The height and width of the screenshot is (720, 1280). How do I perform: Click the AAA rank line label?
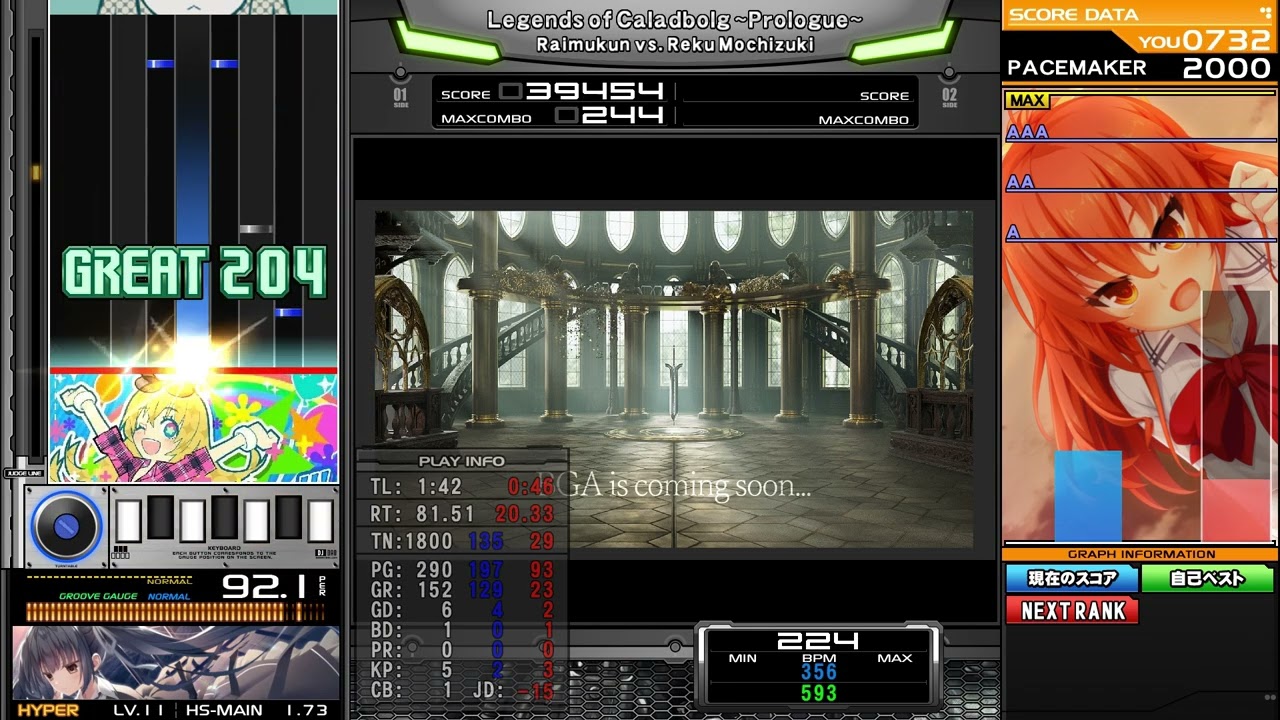(x=1027, y=132)
